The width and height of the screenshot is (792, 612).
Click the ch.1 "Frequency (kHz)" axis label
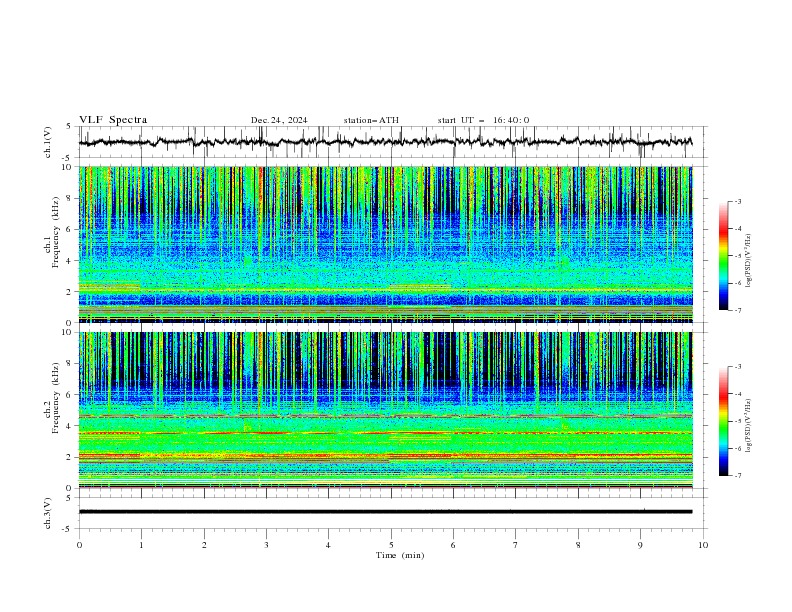tap(56, 230)
